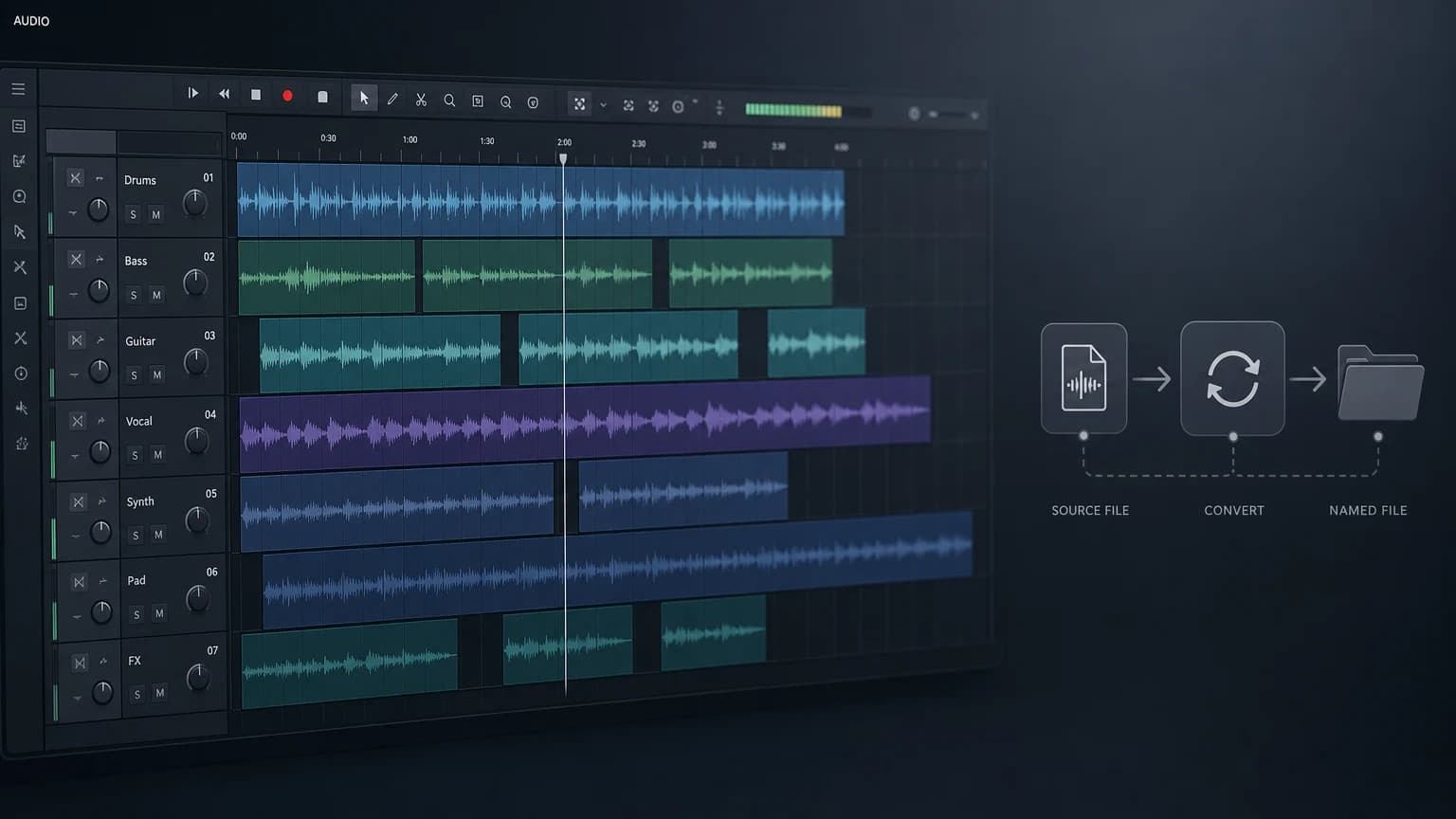Select the blue Drums audio clip
Screen dimensions: 1456x819
pos(540,201)
